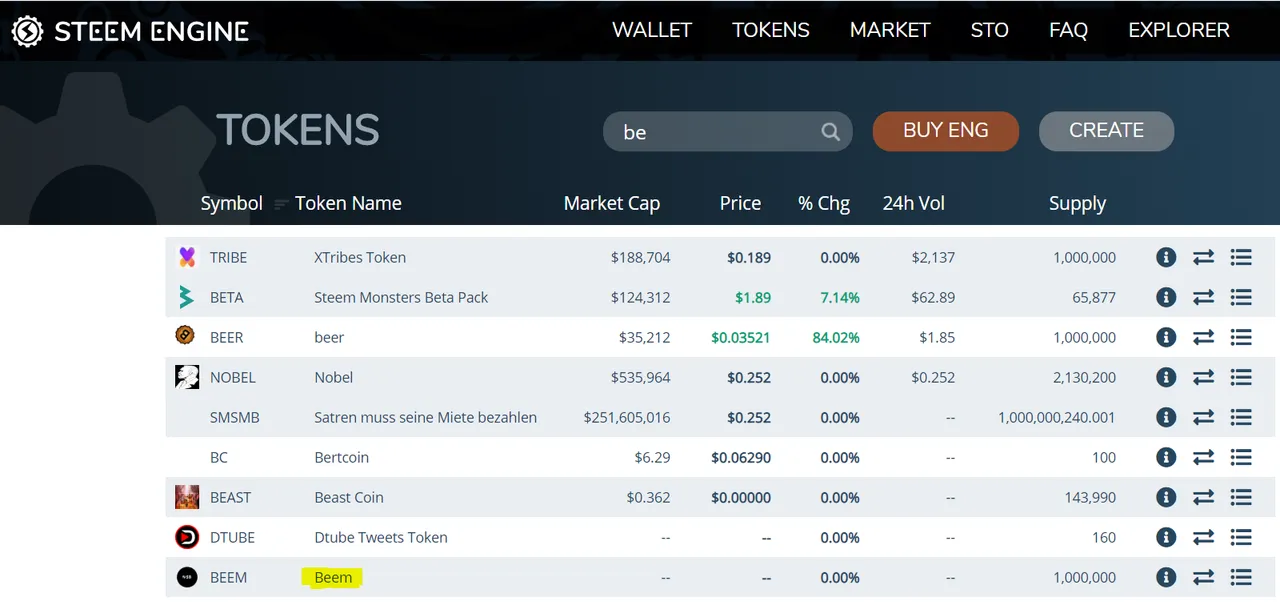Screen dimensions: 1280x602
Task: Sort by Token Name column
Action: click(x=348, y=203)
